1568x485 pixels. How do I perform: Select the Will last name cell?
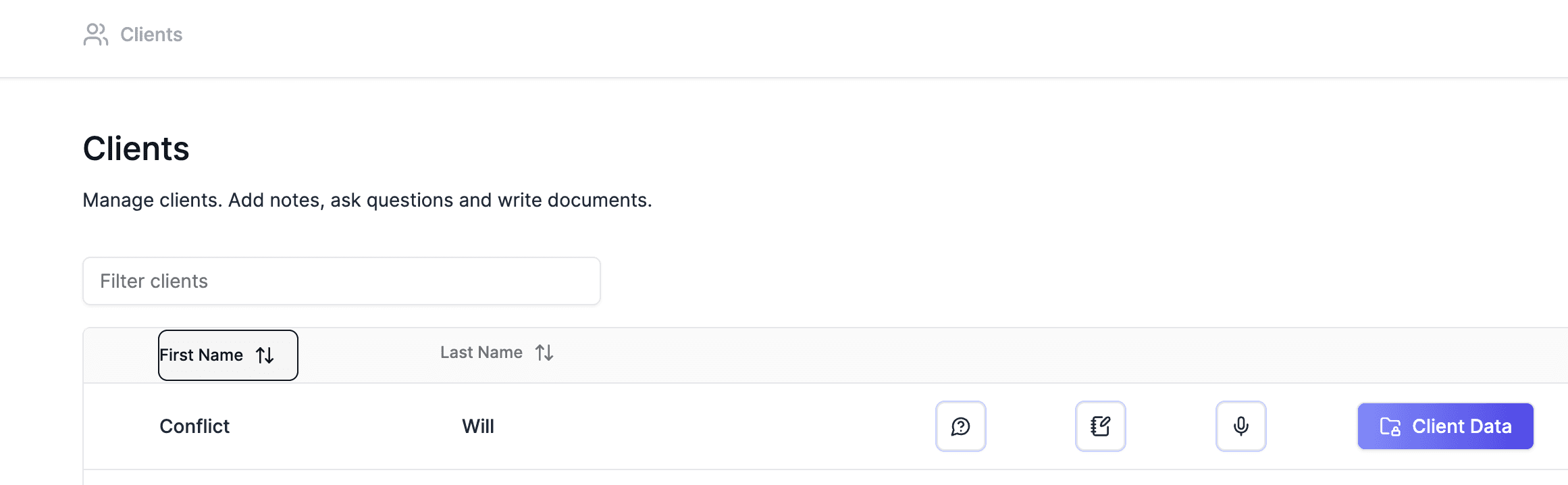(x=478, y=426)
